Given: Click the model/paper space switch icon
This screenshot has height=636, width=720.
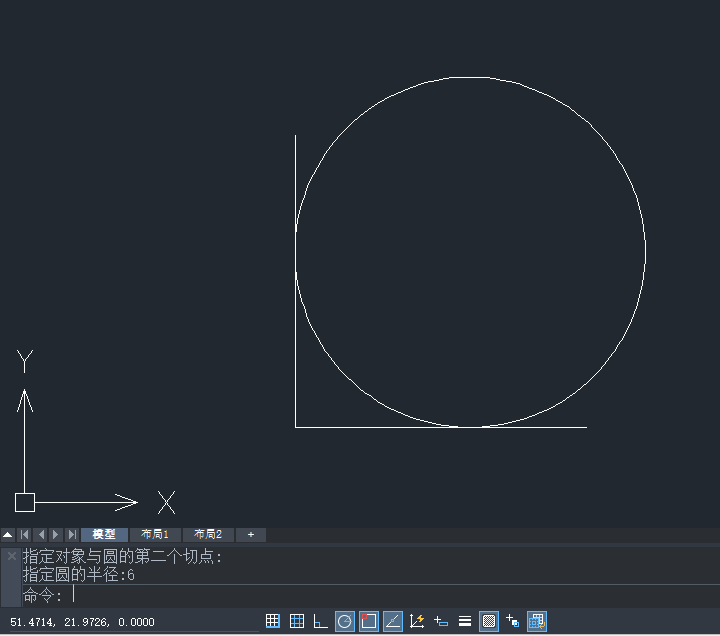Looking at the screenshot, I should 537,621.
